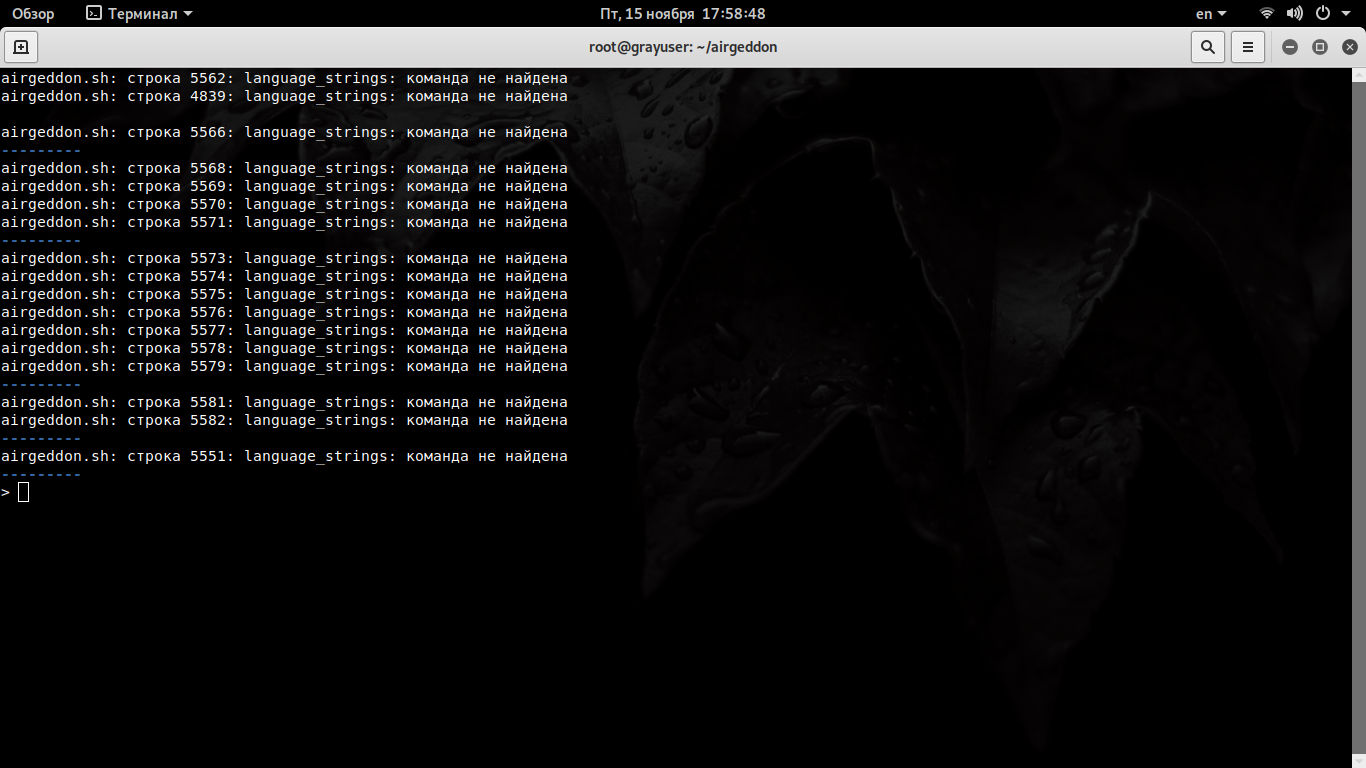Click the error line mentioning строка 5575

[x=284, y=294]
